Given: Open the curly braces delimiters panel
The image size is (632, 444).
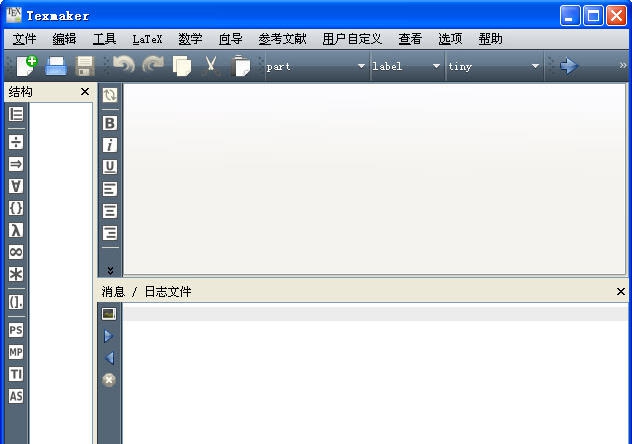Looking at the screenshot, I should [x=16, y=208].
